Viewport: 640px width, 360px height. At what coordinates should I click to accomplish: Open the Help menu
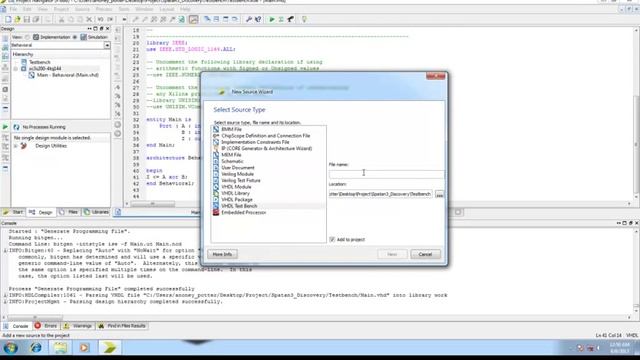[185, 9]
